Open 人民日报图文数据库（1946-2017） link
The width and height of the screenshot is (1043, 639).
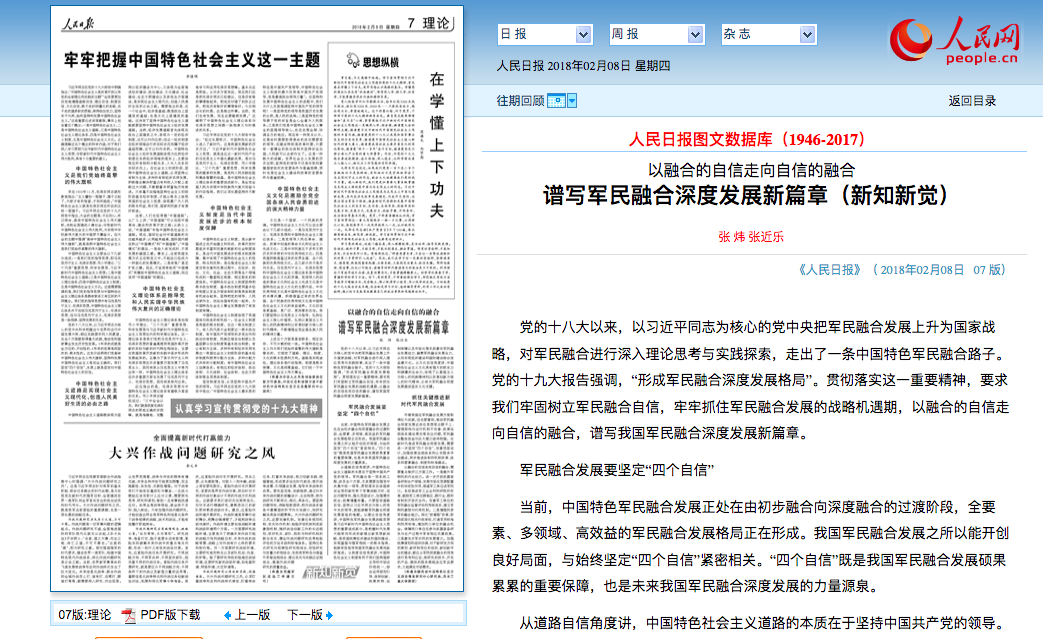pyautogui.click(x=750, y=140)
